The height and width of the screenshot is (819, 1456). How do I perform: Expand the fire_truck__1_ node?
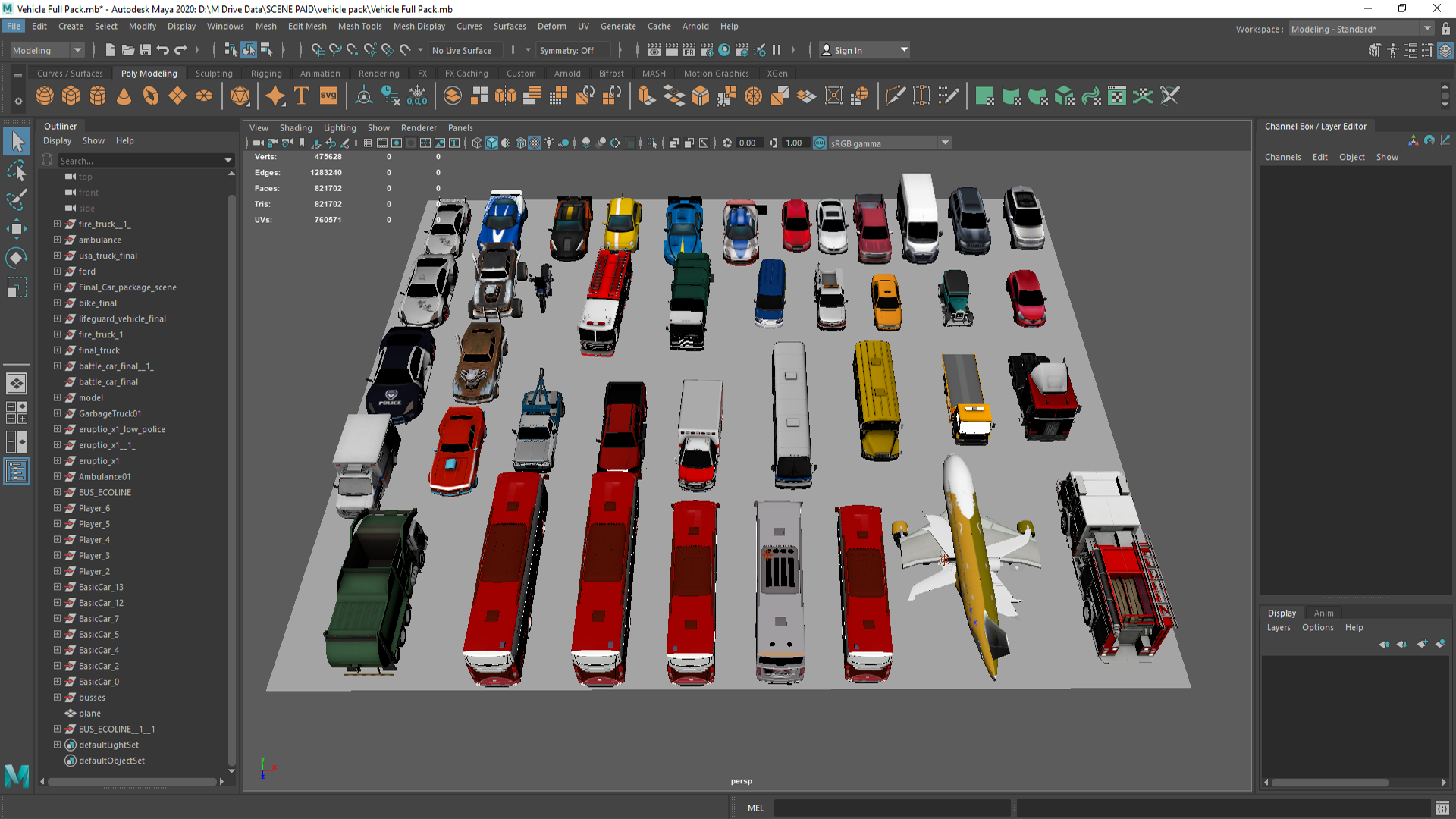57,224
